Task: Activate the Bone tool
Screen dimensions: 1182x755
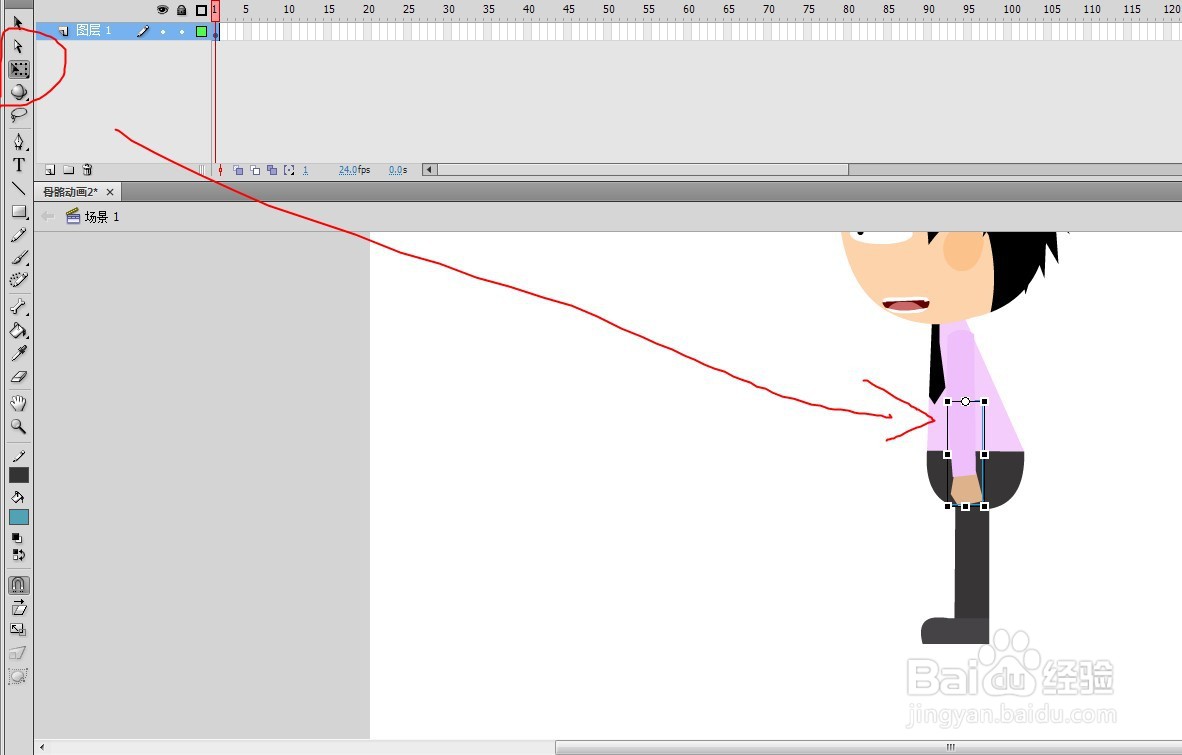Action: pyautogui.click(x=19, y=307)
